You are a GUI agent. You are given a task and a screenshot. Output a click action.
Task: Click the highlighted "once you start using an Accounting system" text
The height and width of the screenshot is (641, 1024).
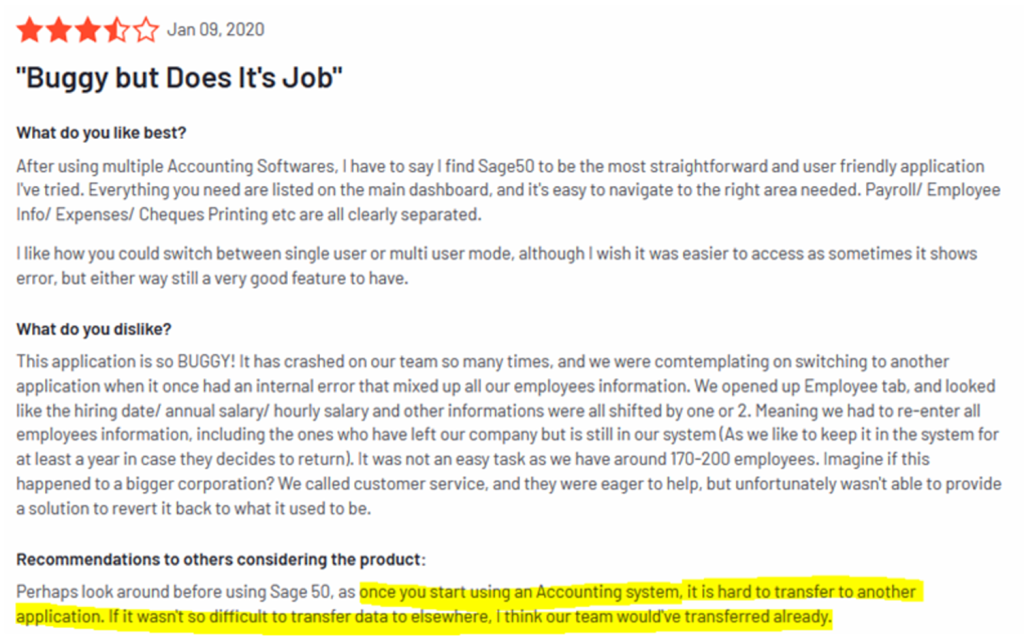tap(519, 592)
